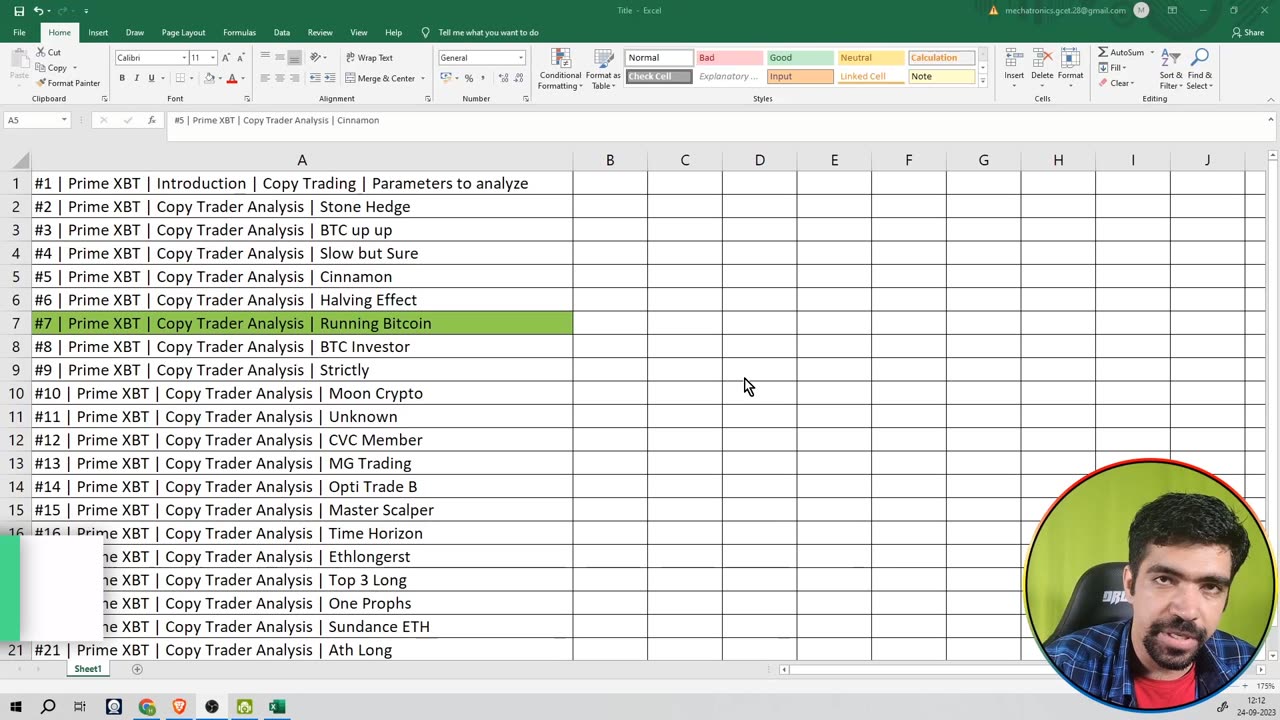Viewport: 1280px width, 720px height.
Task: Toggle Bold formatting
Action: [122, 78]
